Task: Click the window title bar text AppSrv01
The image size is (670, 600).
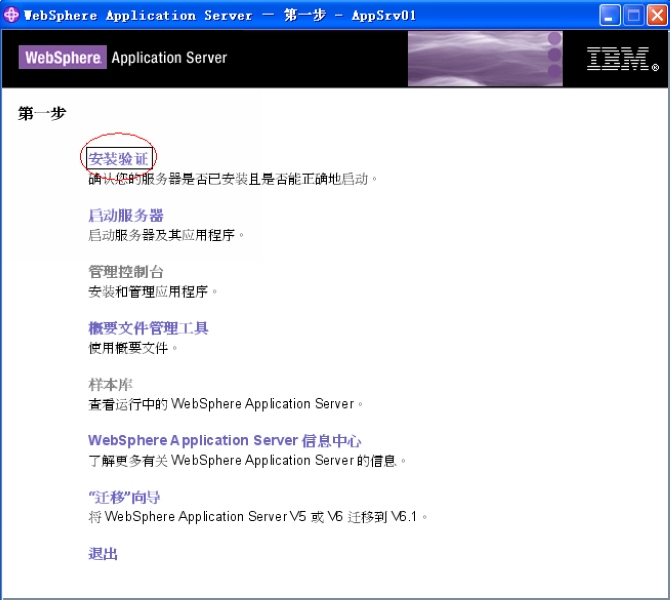Action: [x=384, y=15]
